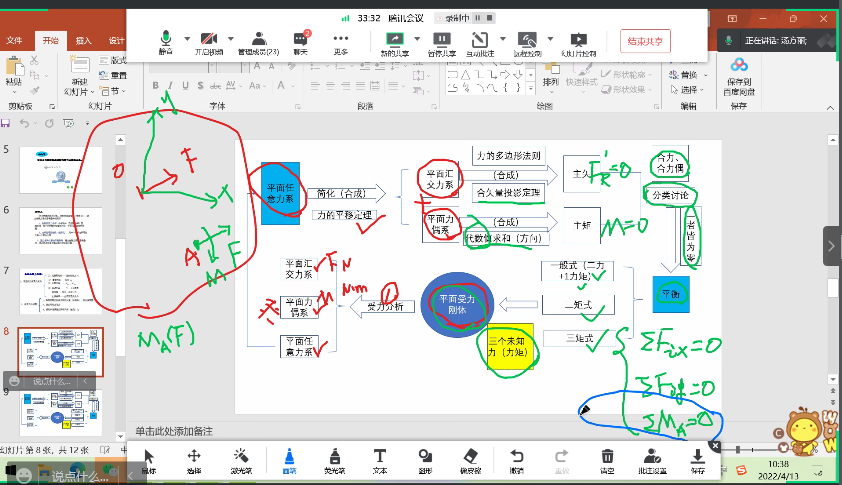The height and width of the screenshot is (485, 842).
Task: Expand the video options arrow beside 开启视频
Action: point(232,38)
